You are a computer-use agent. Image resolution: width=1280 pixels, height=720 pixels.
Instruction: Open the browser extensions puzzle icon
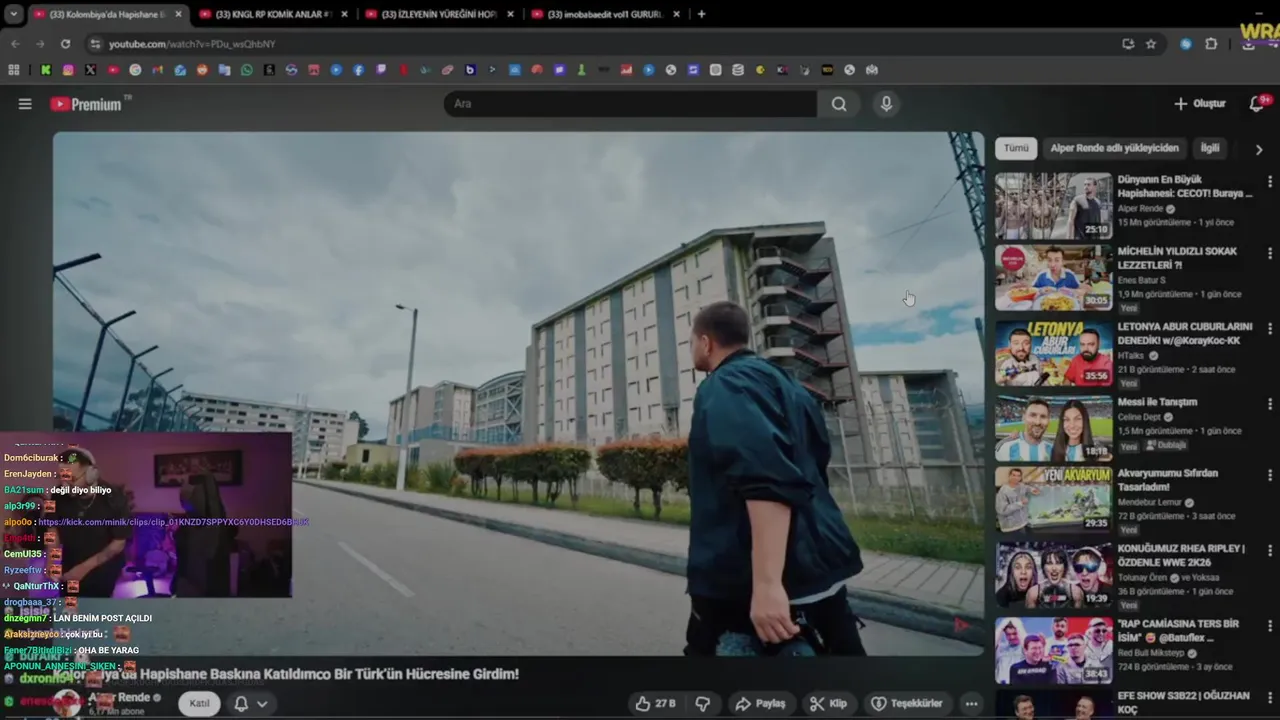1211,44
